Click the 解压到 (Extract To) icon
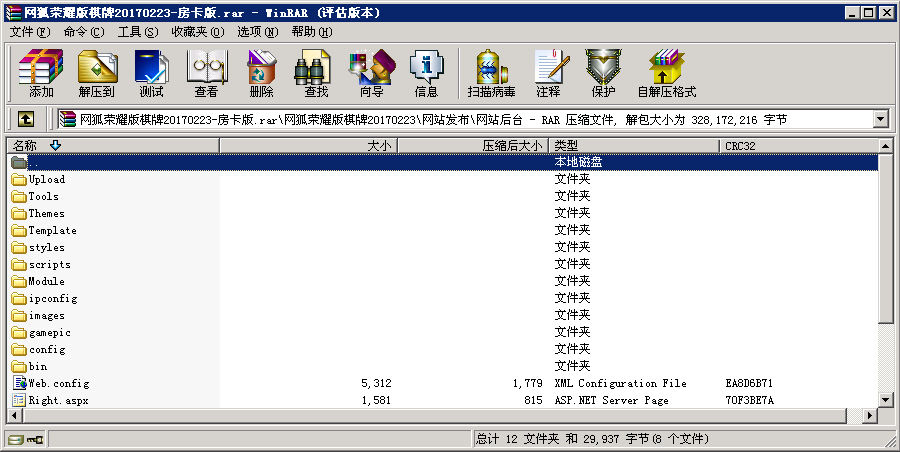The height and width of the screenshot is (452, 900). 97,73
